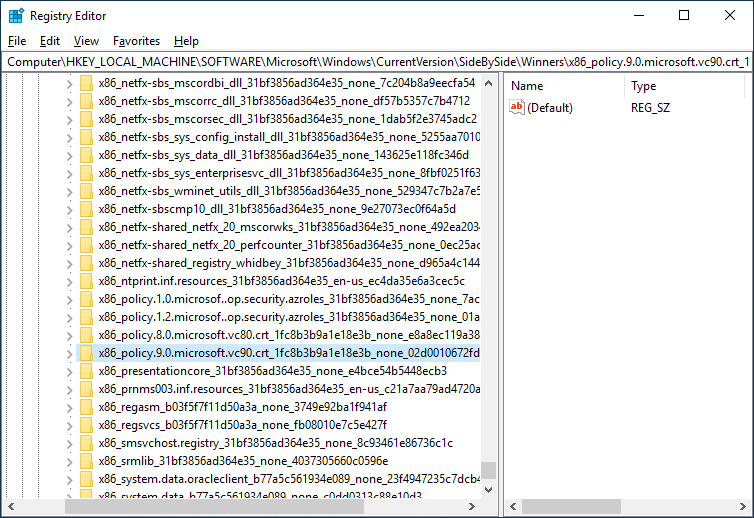754x518 pixels.
Task: Click folder icon for x86_netfx-sbs_sys_config_install_dll key
Action: pos(86,137)
